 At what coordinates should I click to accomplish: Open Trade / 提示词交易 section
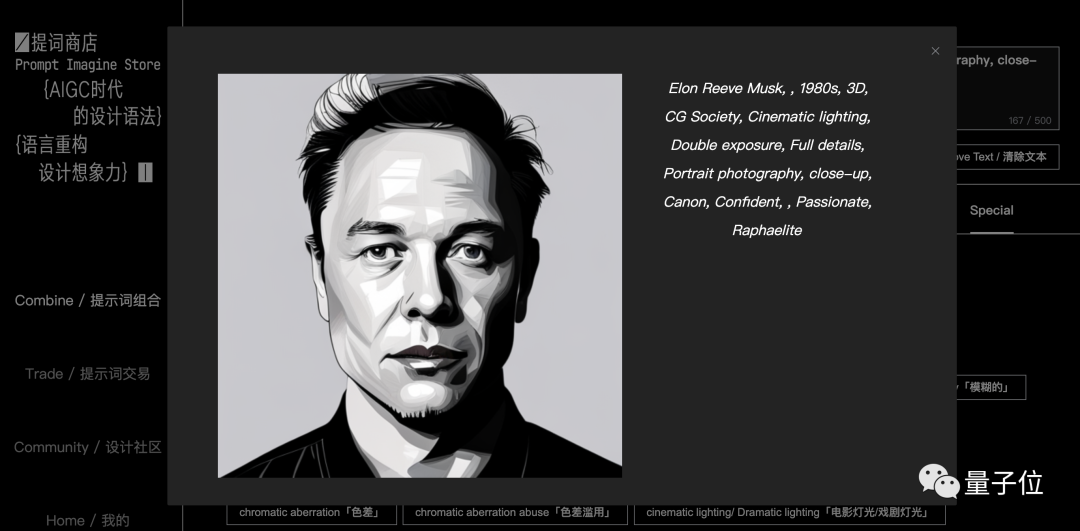[87, 373]
